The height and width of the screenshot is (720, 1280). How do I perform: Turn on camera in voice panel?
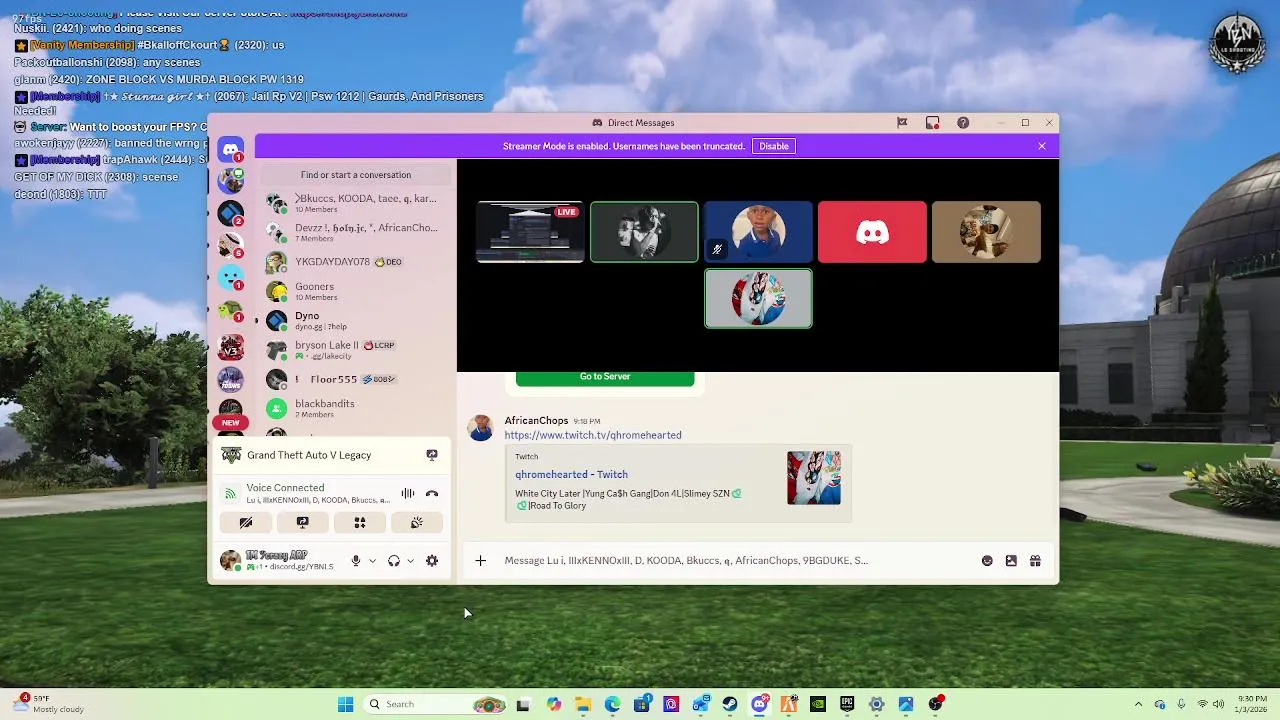(246, 523)
